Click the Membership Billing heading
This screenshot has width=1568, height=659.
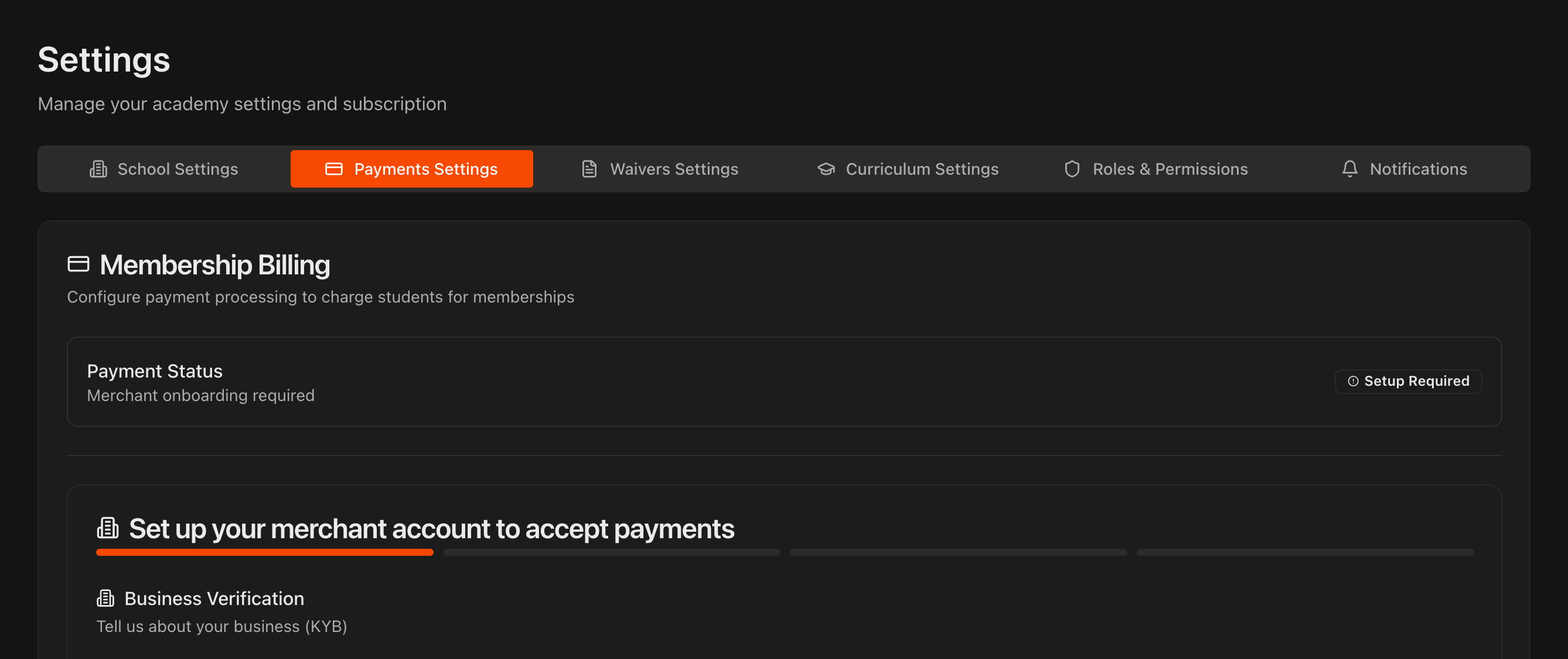(215, 265)
